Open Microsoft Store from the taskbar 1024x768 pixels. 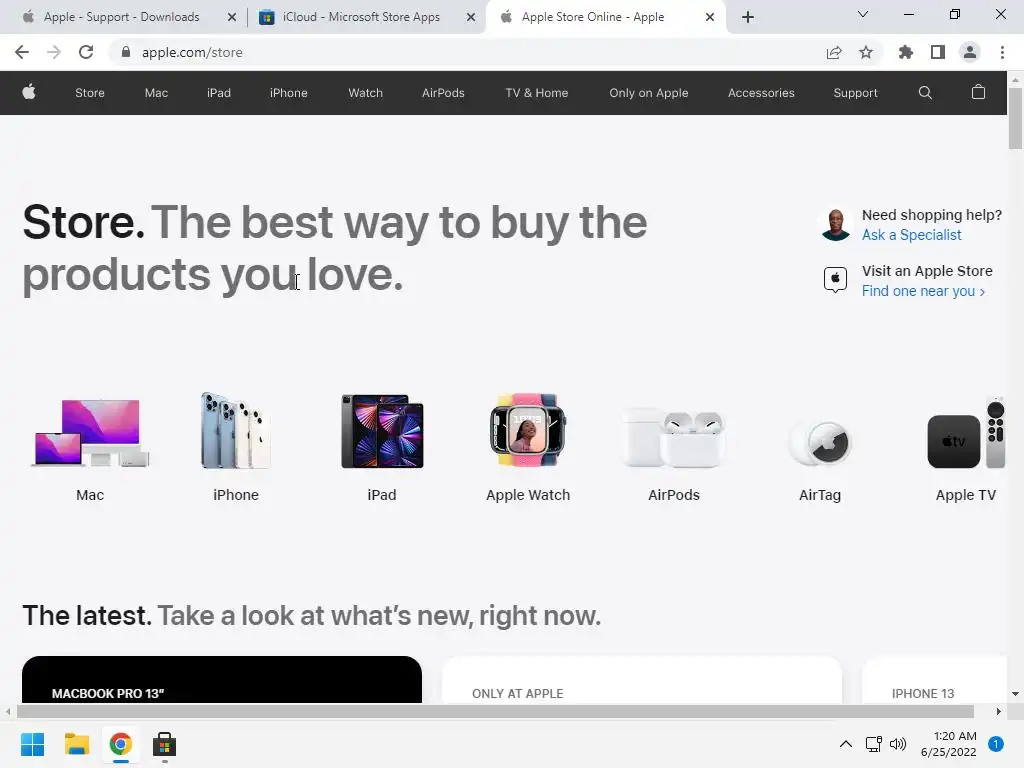pos(164,744)
